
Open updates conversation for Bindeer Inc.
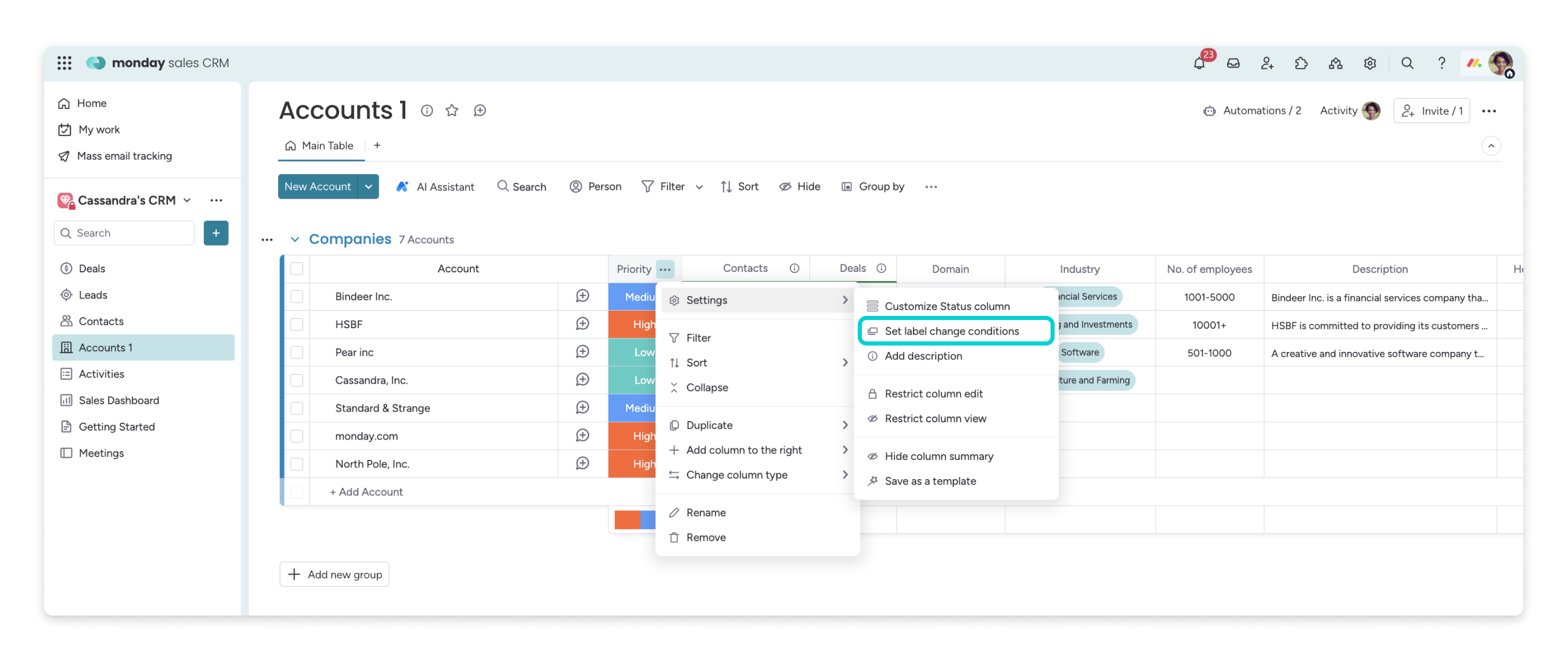click(x=582, y=296)
